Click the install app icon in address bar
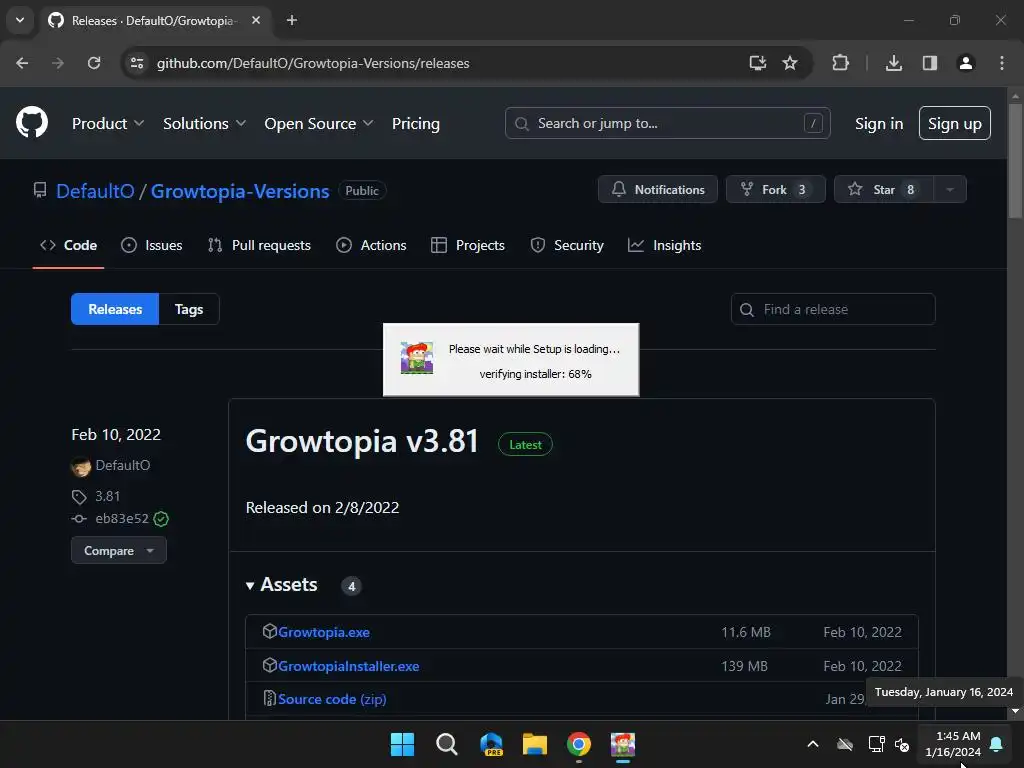1024x768 pixels. tap(758, 63)
